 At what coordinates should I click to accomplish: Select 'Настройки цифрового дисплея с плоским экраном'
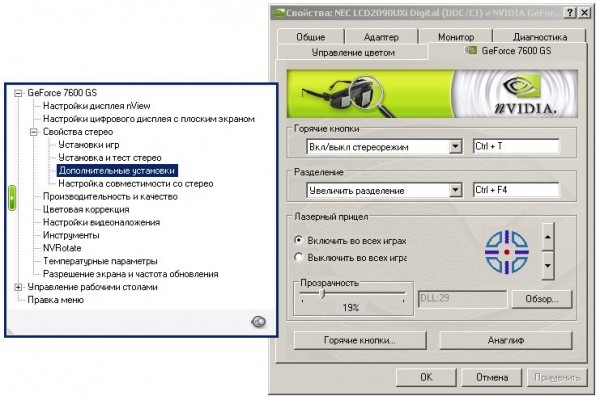[x=148, y=119]
